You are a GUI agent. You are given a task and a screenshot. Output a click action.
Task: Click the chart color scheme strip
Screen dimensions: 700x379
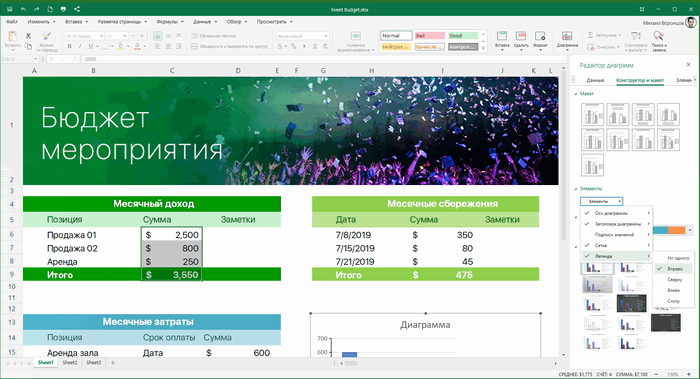(x=669, y=230)
